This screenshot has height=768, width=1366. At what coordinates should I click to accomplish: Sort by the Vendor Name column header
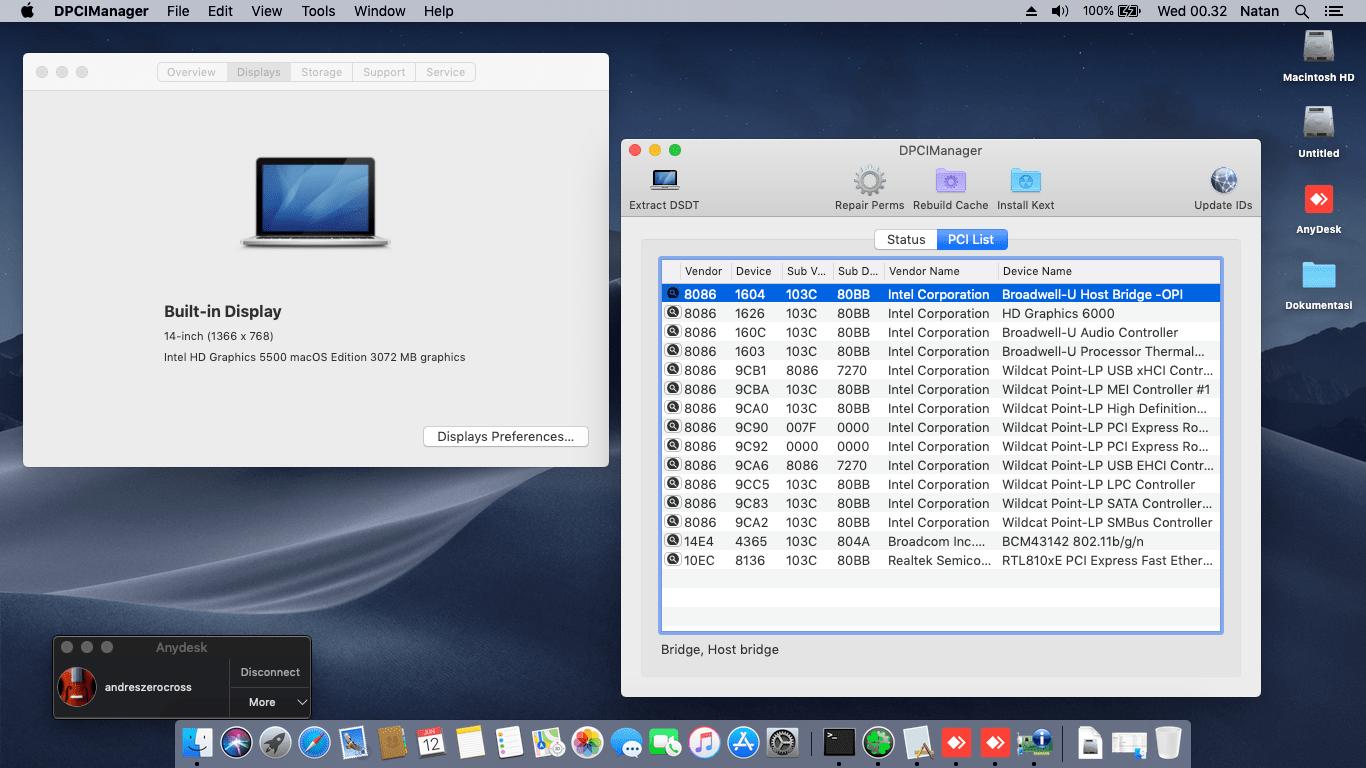pos(940,271)
